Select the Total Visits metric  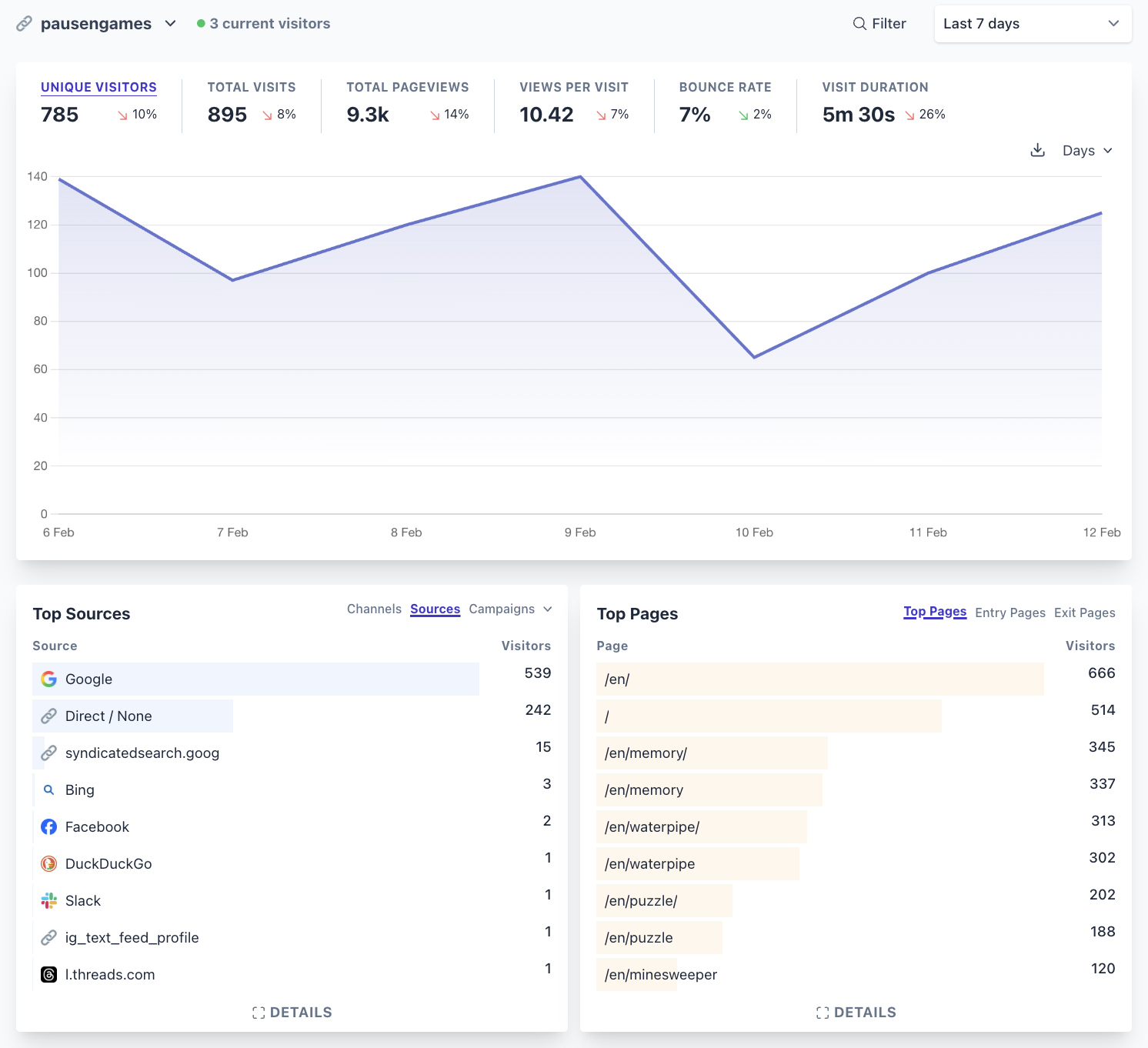tap(252, 102)
